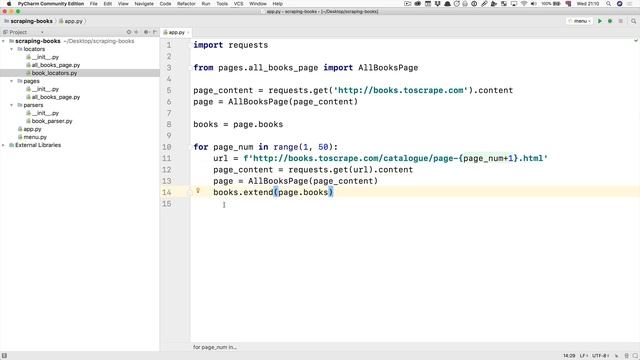
Task: Select the app.py editor tab
Action: (175, 32)
